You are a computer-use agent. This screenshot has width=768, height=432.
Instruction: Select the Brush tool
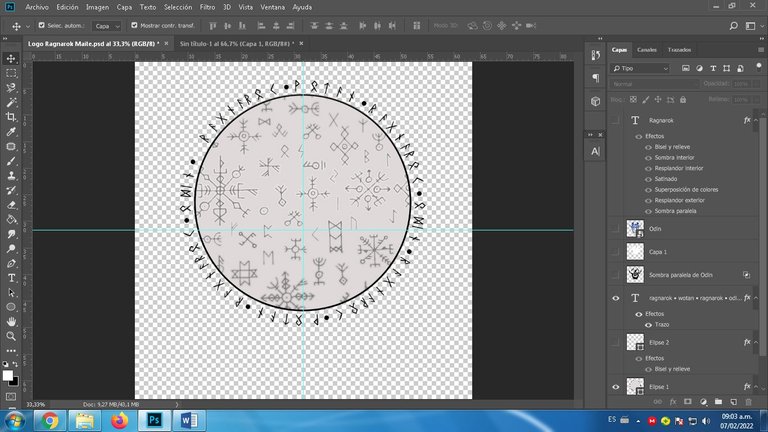tap(11, 161)
